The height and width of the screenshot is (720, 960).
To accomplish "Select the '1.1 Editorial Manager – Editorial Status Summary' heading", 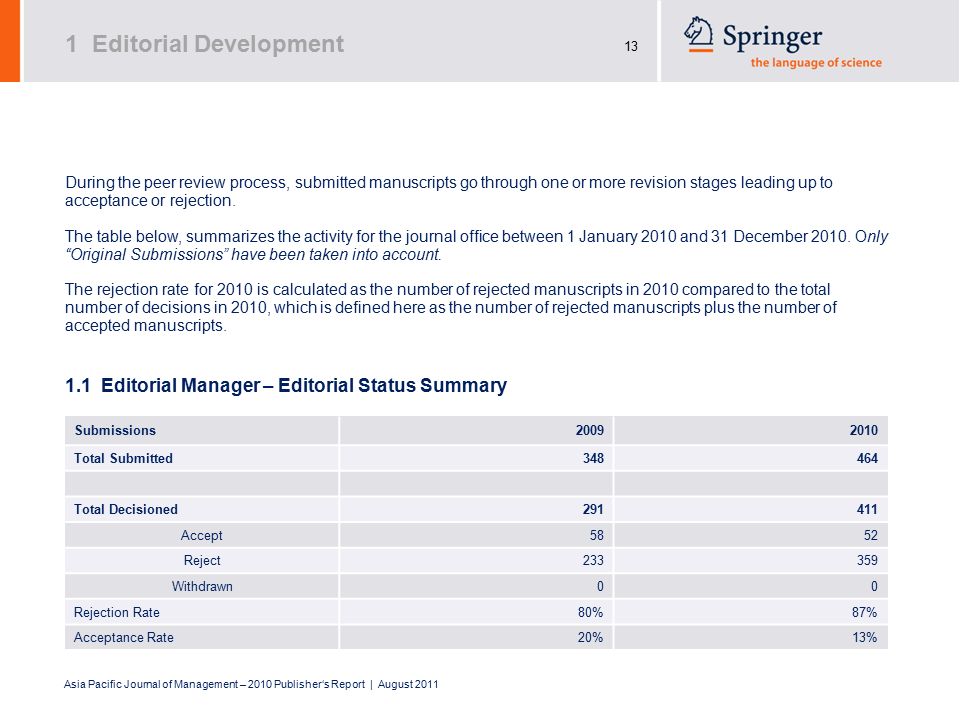I will click(286, 385).
